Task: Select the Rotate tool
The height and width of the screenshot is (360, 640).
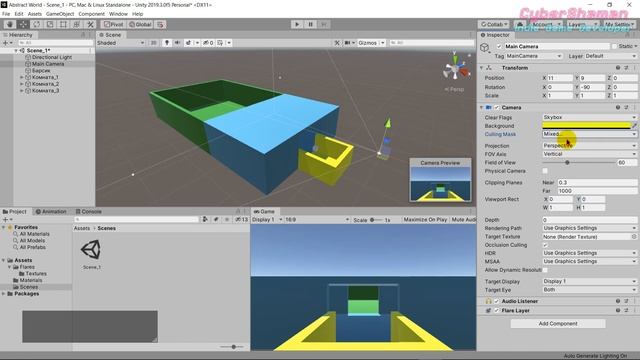Action: coord(36,24)
